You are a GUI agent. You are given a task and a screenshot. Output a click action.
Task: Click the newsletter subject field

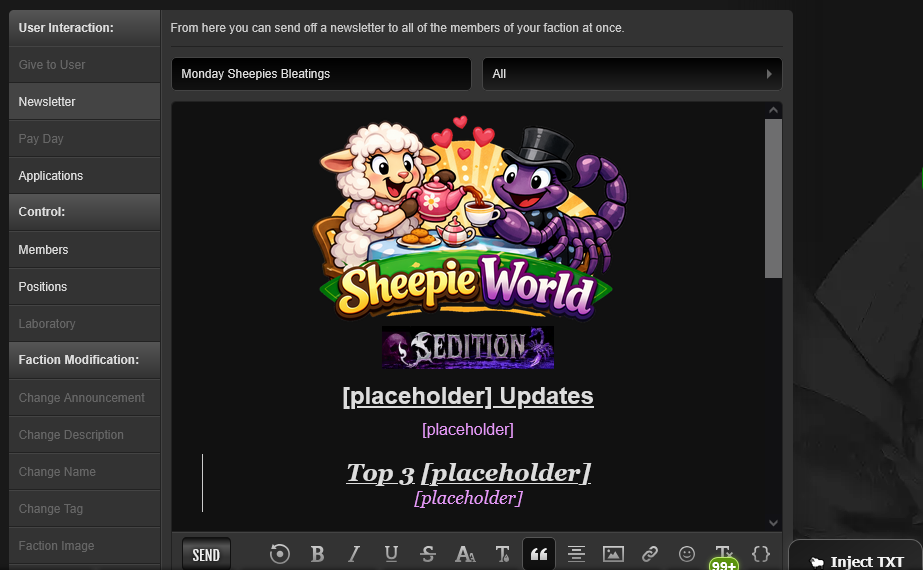click(321, 74)
